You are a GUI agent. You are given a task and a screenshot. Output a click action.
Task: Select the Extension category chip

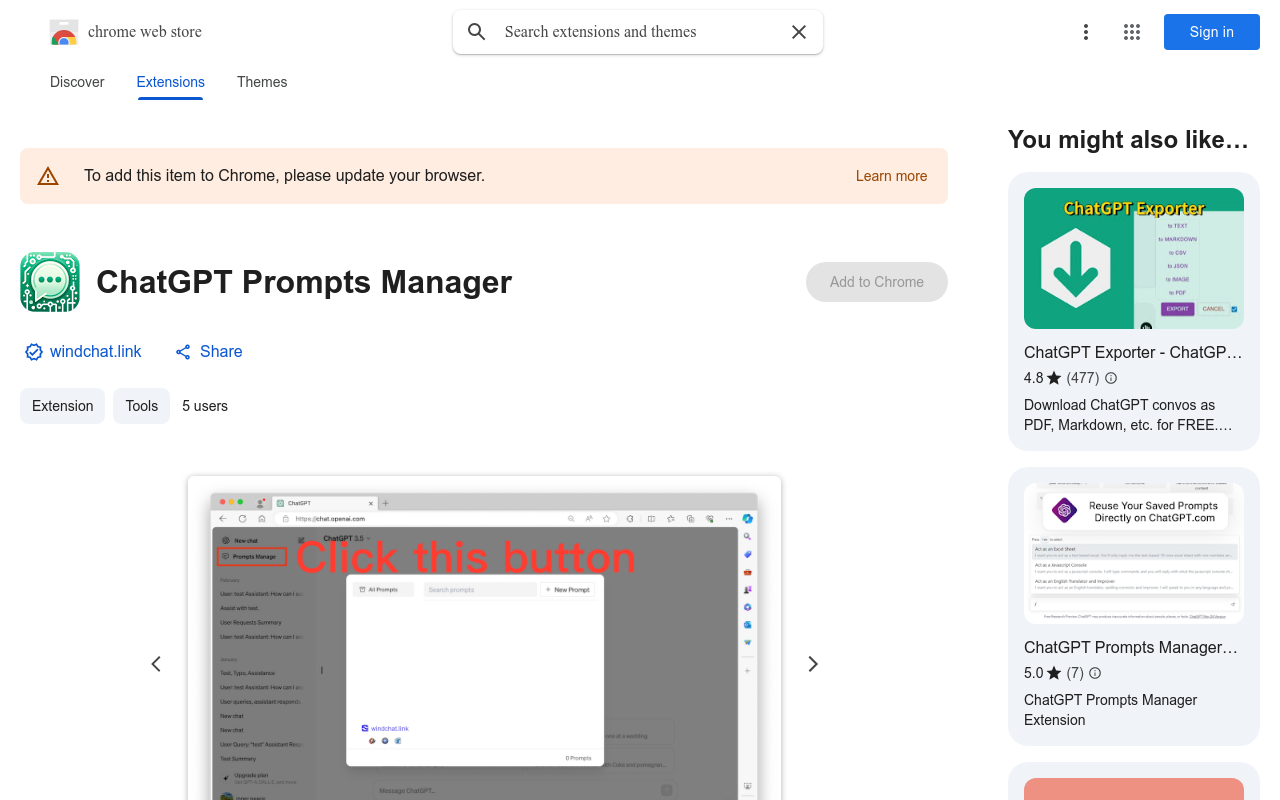(x=62, y=406)
